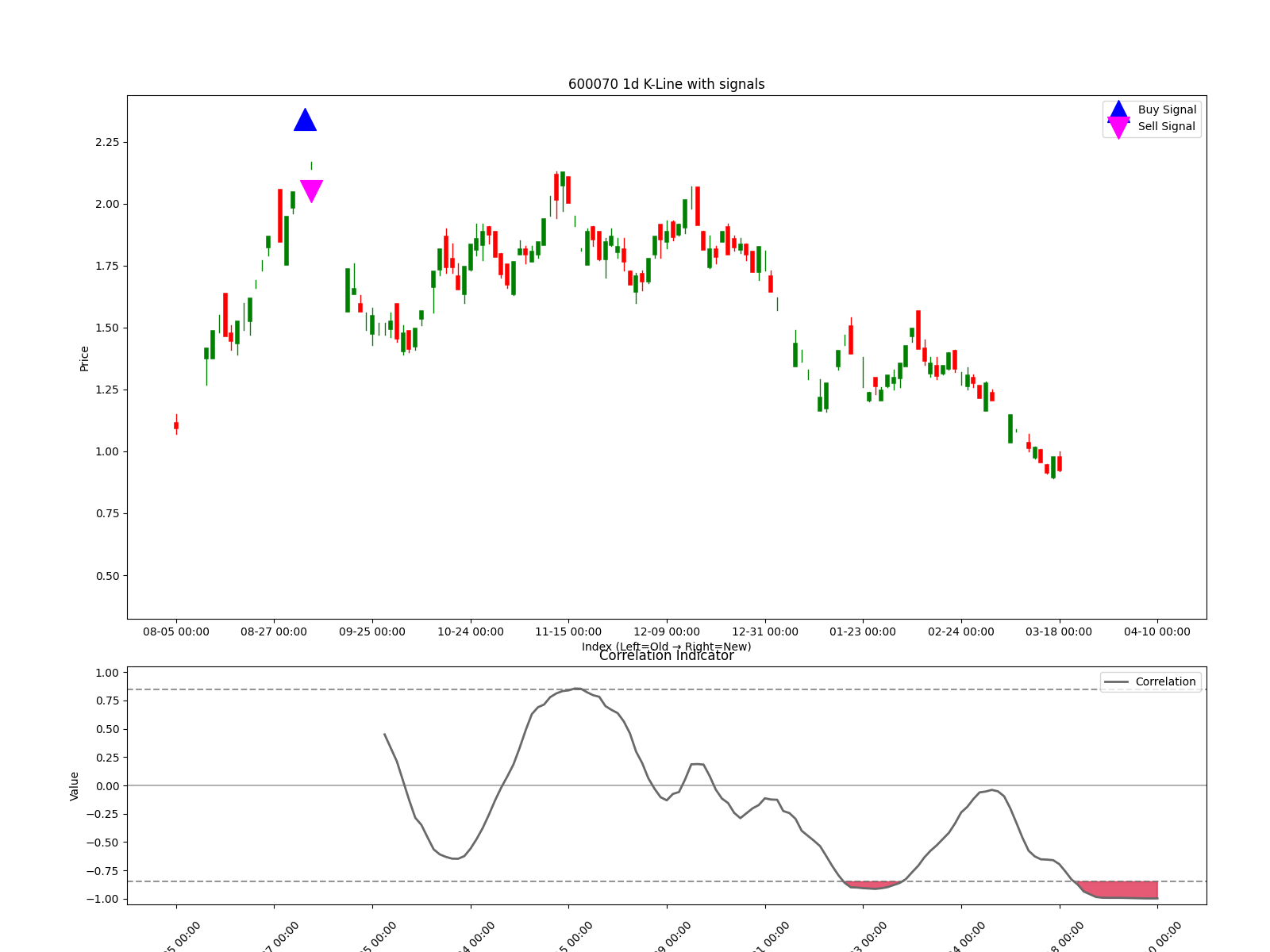The image size is (1270, 952).
Task: Click the Price y-axis label
Action: coord(84,359)
